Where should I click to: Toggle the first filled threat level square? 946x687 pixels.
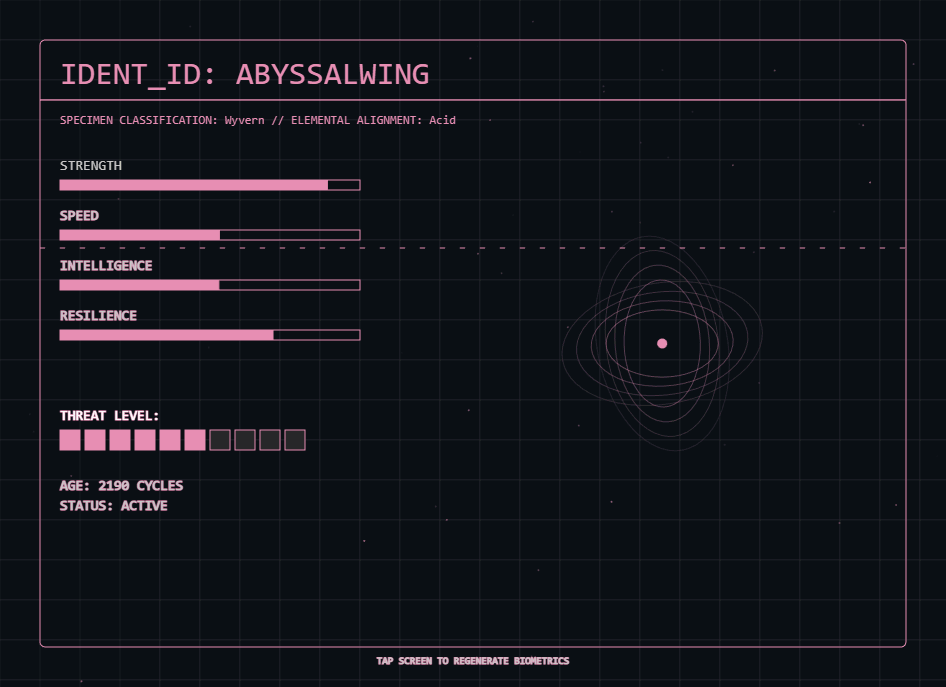pyautogui.click(x=69, y=440)
